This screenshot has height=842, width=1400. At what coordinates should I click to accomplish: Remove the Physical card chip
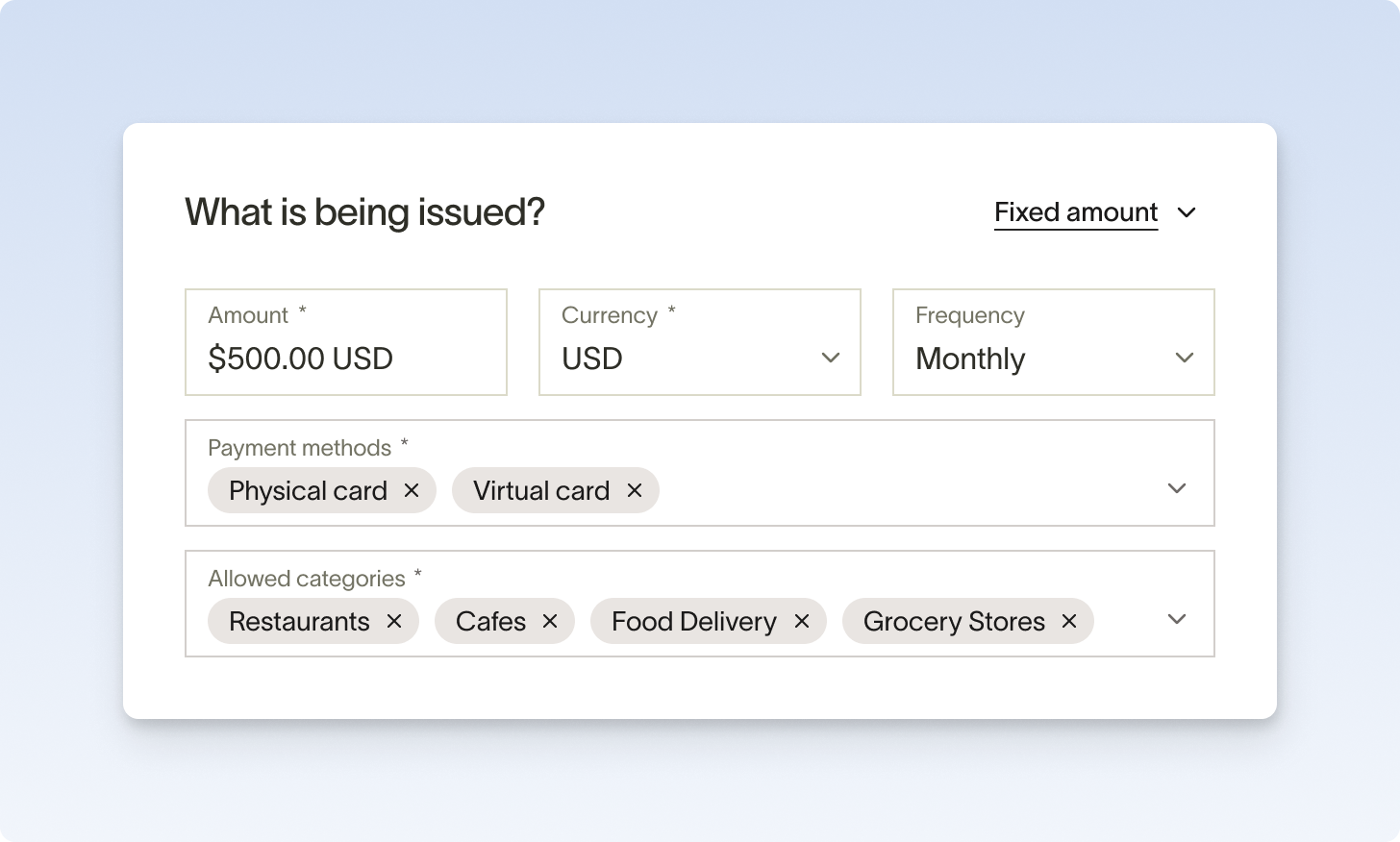(412, 490)
